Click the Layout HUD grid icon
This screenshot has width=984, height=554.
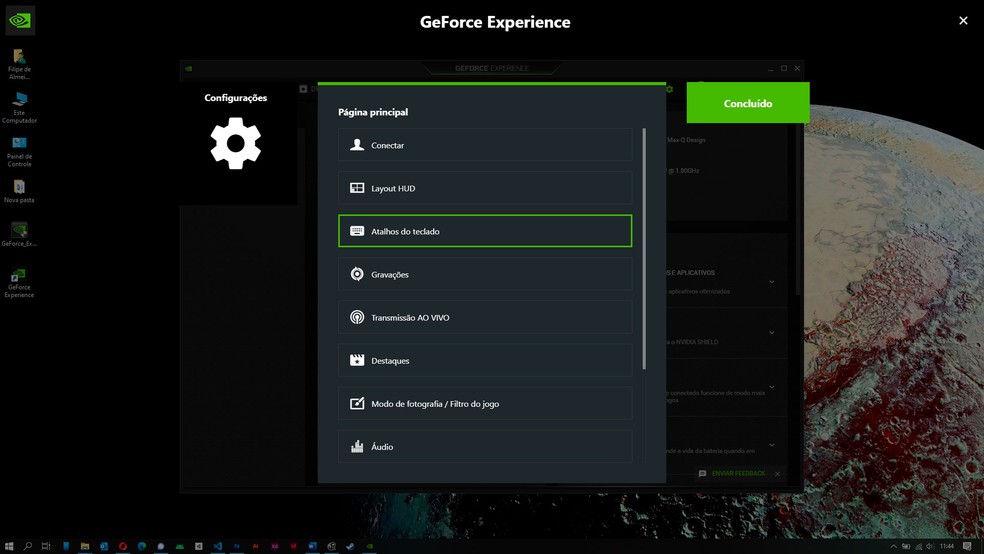pyautogui.click(x=357, y=188)
